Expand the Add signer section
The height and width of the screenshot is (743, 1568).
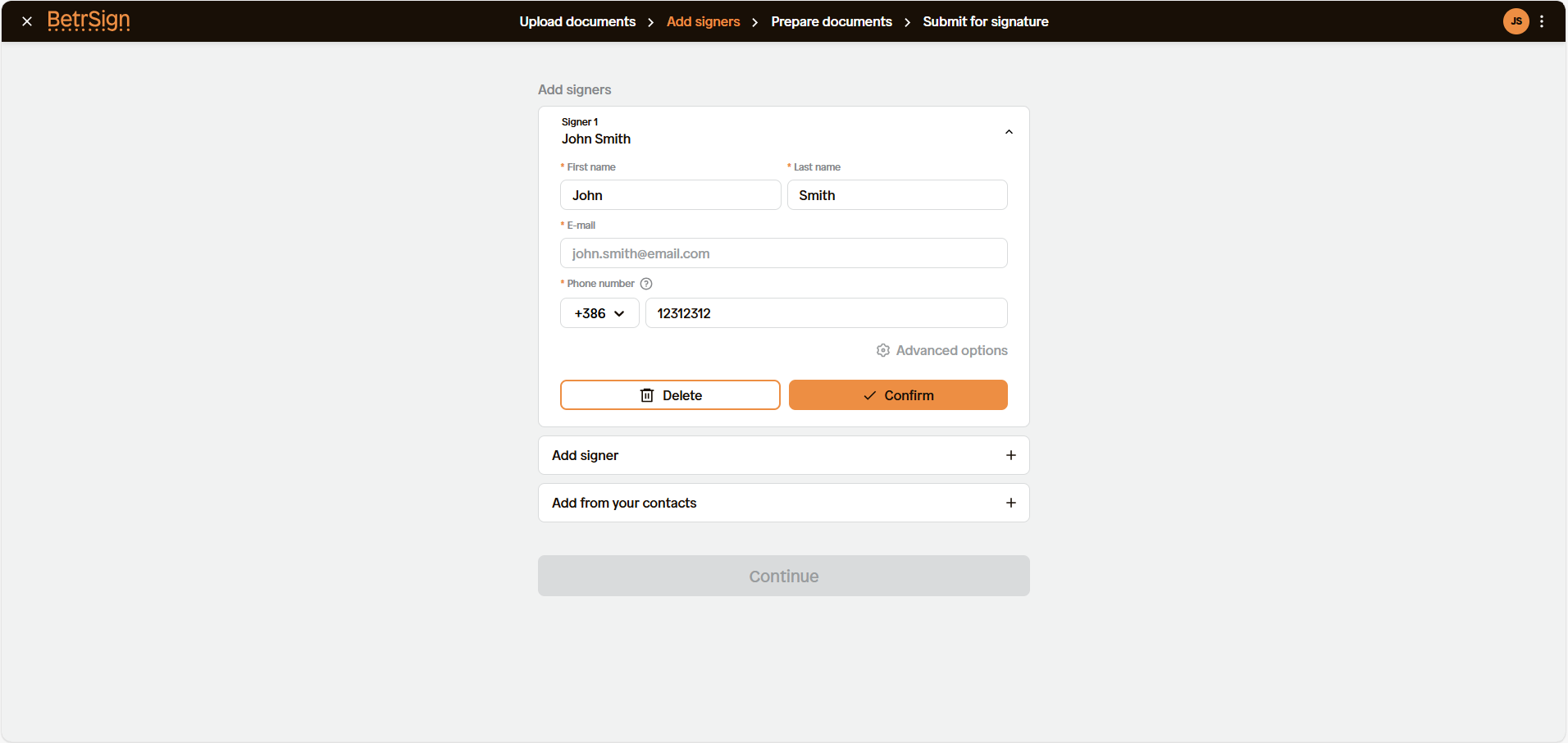point(783,455)
